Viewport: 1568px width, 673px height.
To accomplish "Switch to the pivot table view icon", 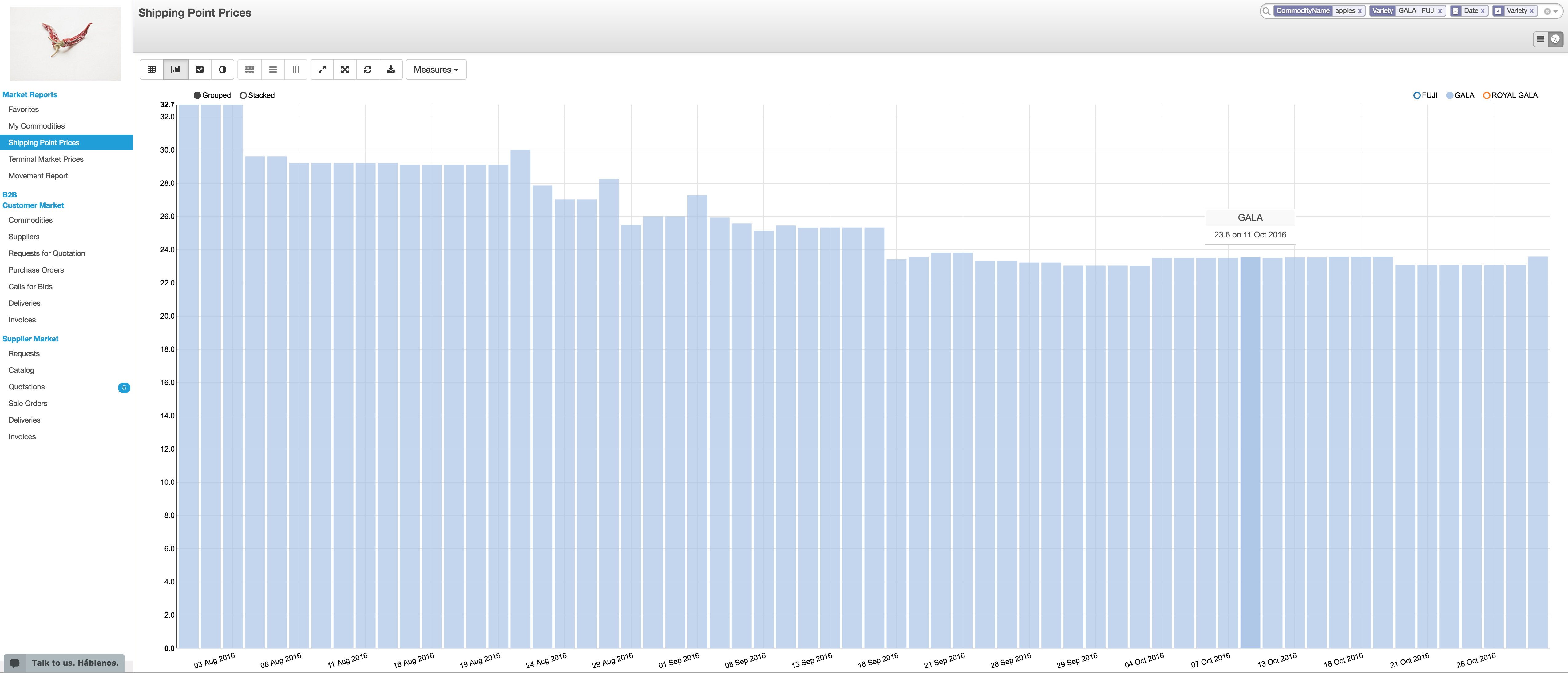I will click(x=152, y=70).
